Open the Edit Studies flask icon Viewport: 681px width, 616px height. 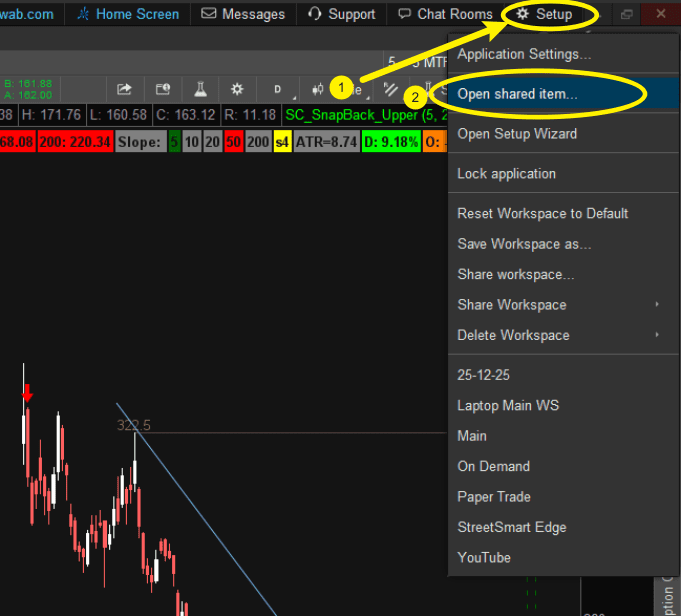click(199, 89)
